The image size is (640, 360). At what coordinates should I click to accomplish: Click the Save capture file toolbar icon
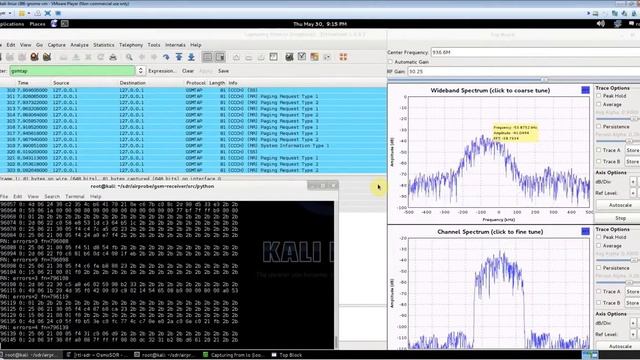[x=76, y=57]
